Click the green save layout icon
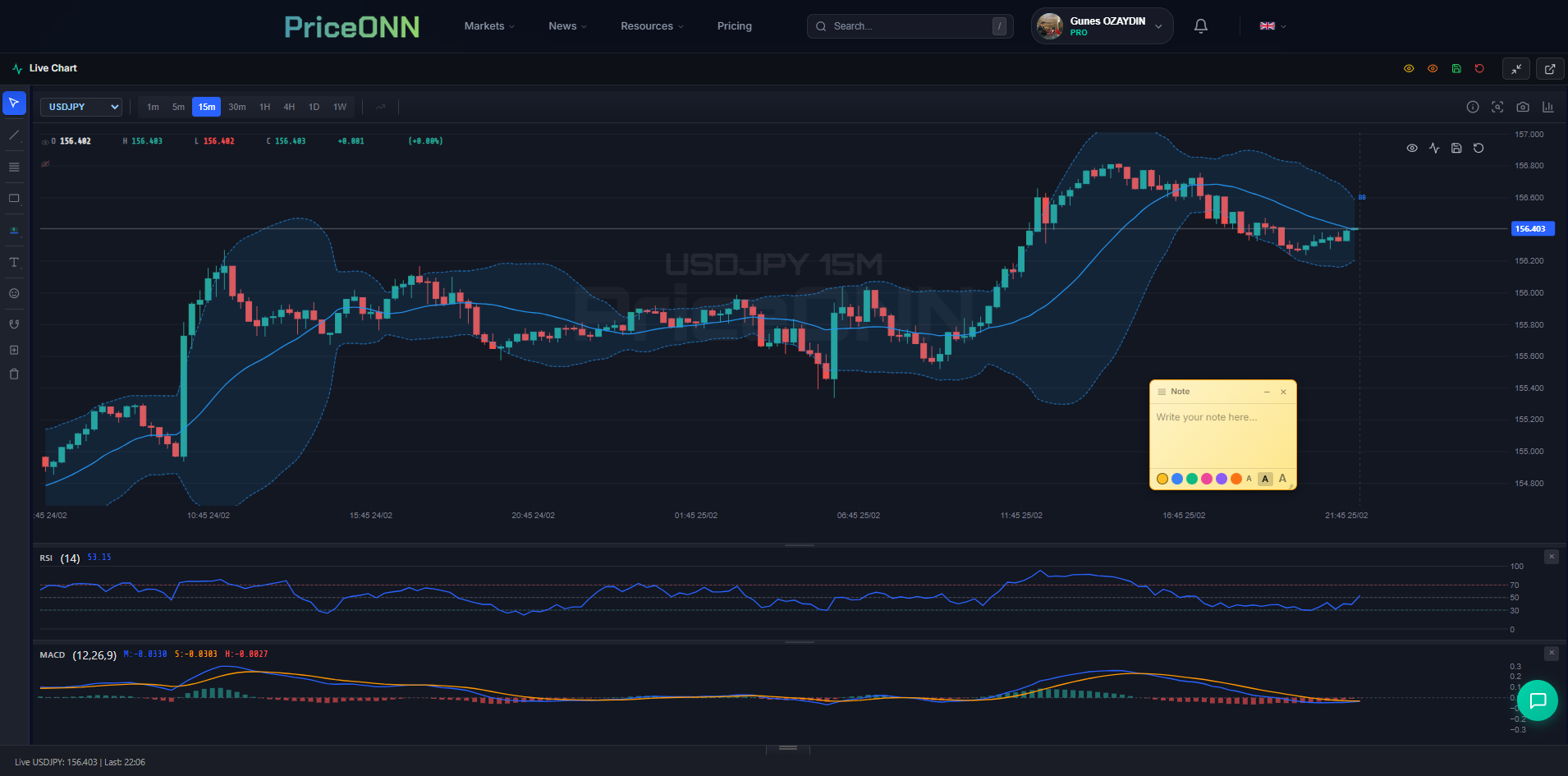 (1457, 69)
